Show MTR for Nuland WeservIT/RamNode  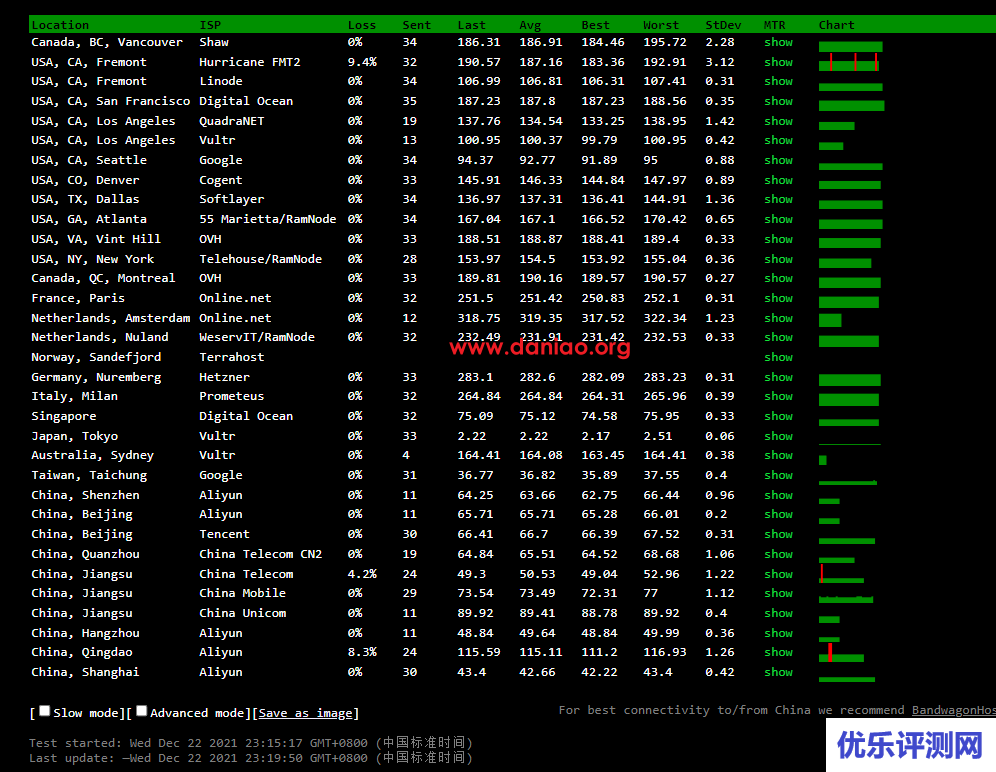(778, 337)
